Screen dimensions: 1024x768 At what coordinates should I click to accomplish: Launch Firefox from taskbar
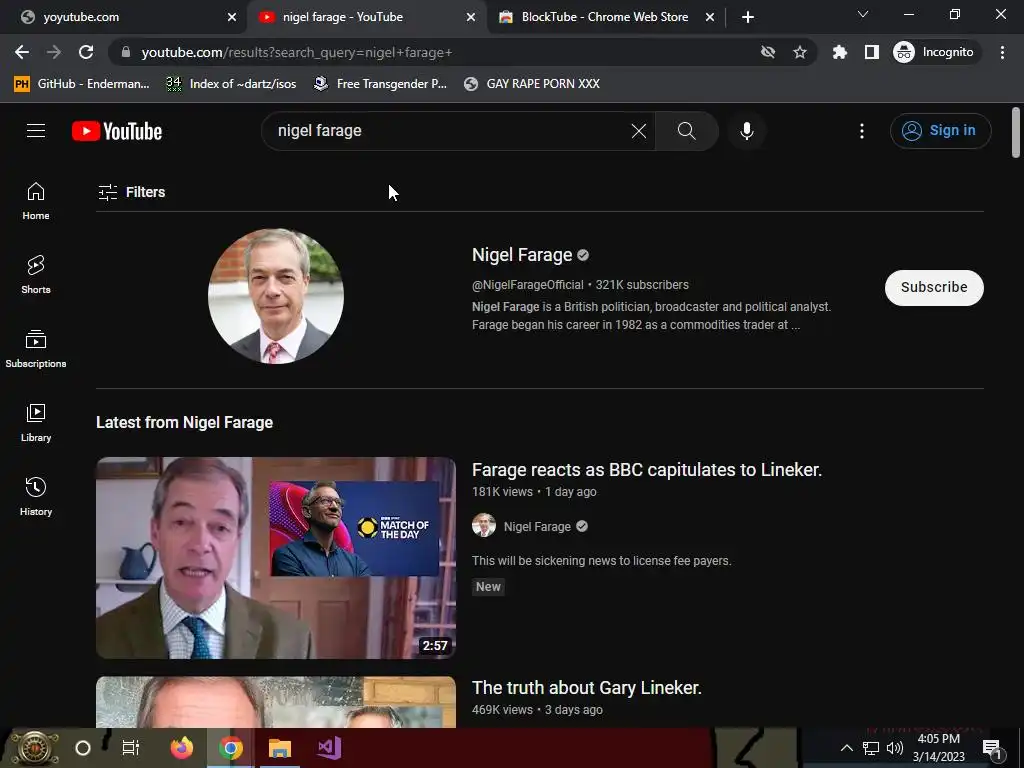click(x=182, y=748)
